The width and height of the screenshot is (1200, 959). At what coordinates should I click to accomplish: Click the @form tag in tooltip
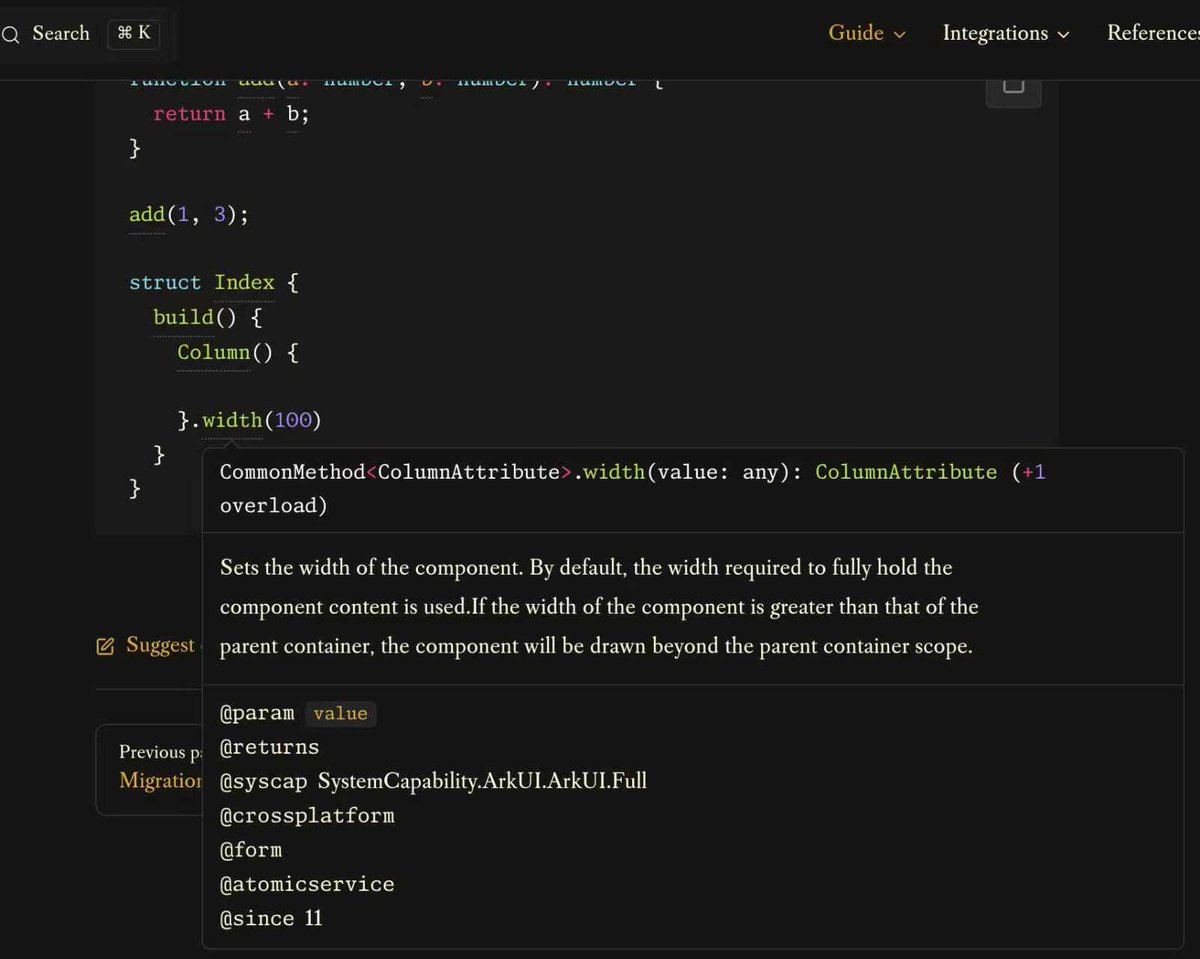251,850
